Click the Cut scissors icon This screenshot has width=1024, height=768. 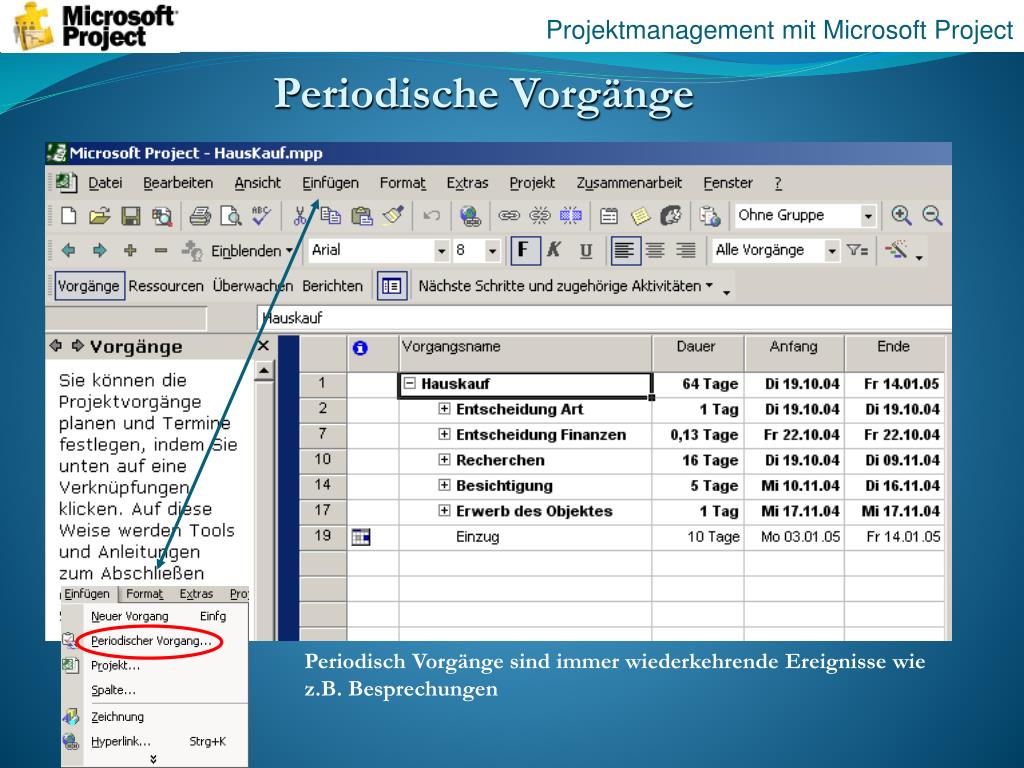pyautogui.click(x=300, y=216)
